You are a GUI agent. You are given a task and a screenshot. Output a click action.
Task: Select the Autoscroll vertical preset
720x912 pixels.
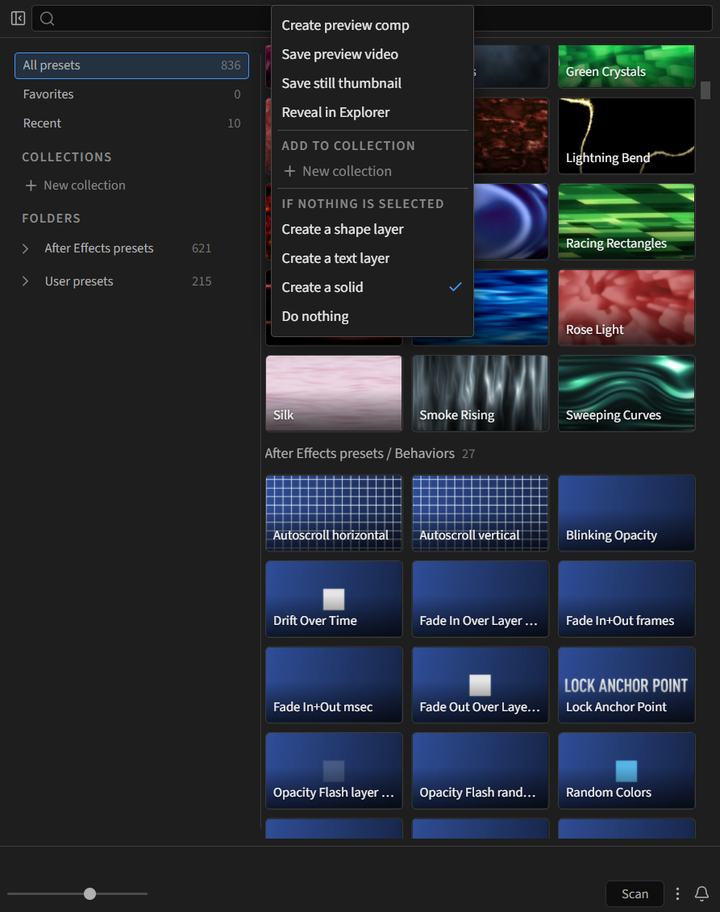point(480,513)
